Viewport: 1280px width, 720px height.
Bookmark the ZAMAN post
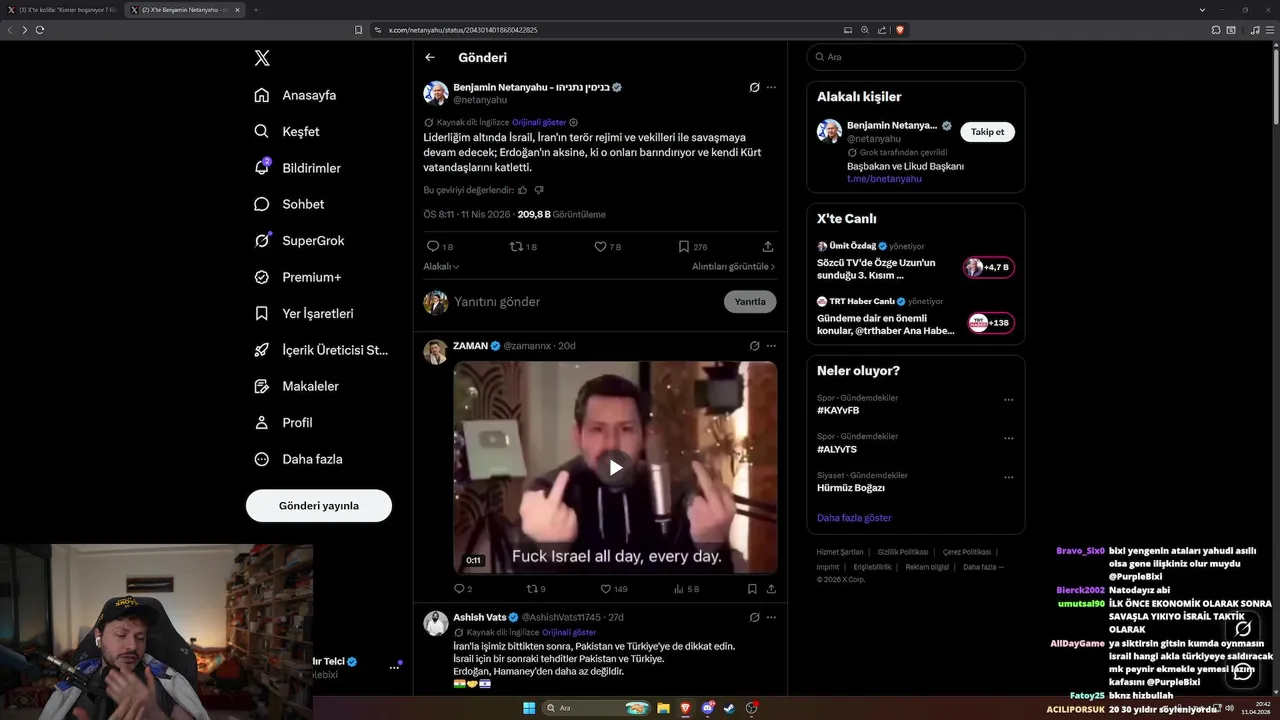coord(752,589)
